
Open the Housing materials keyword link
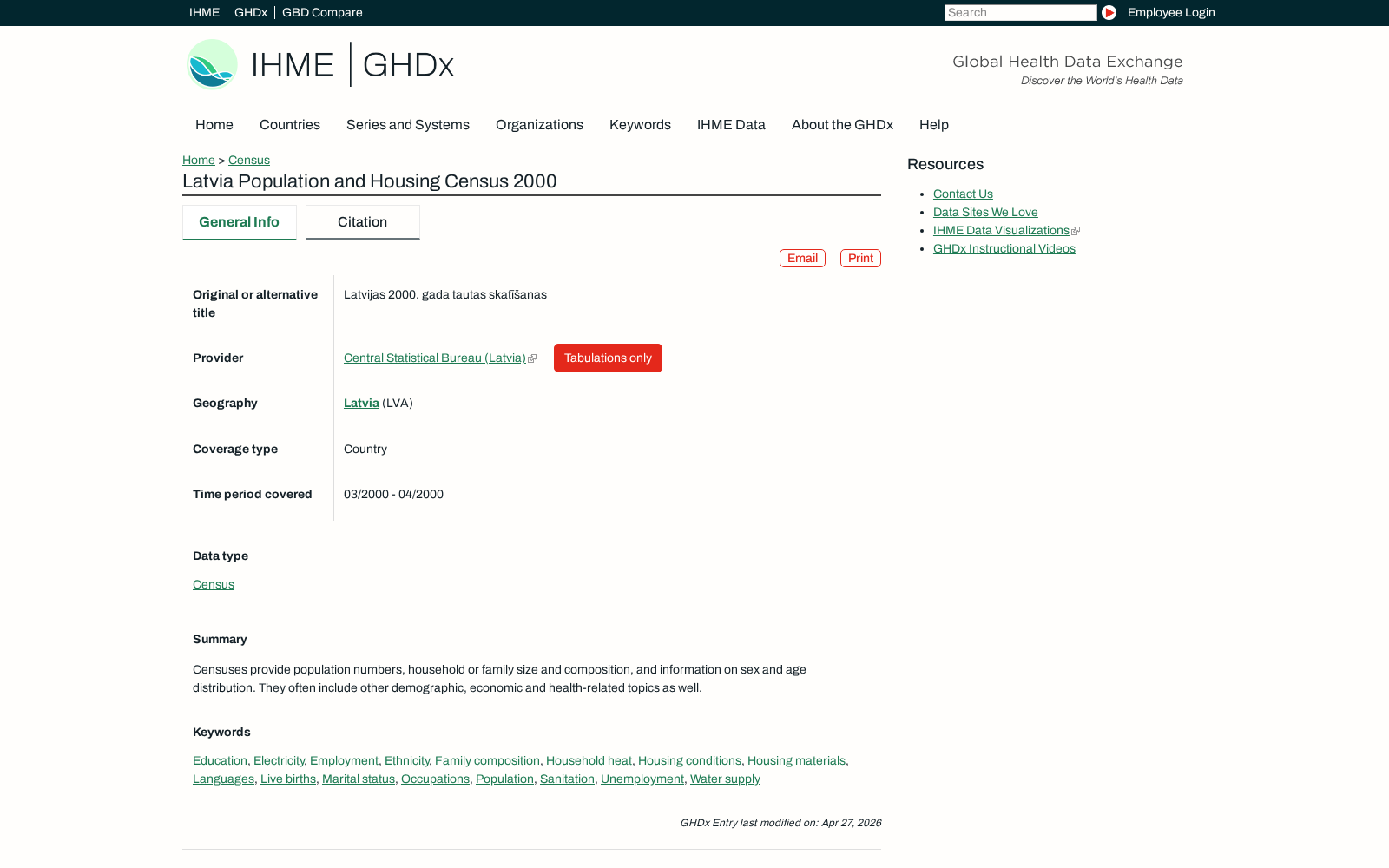[x=796, y=761]
